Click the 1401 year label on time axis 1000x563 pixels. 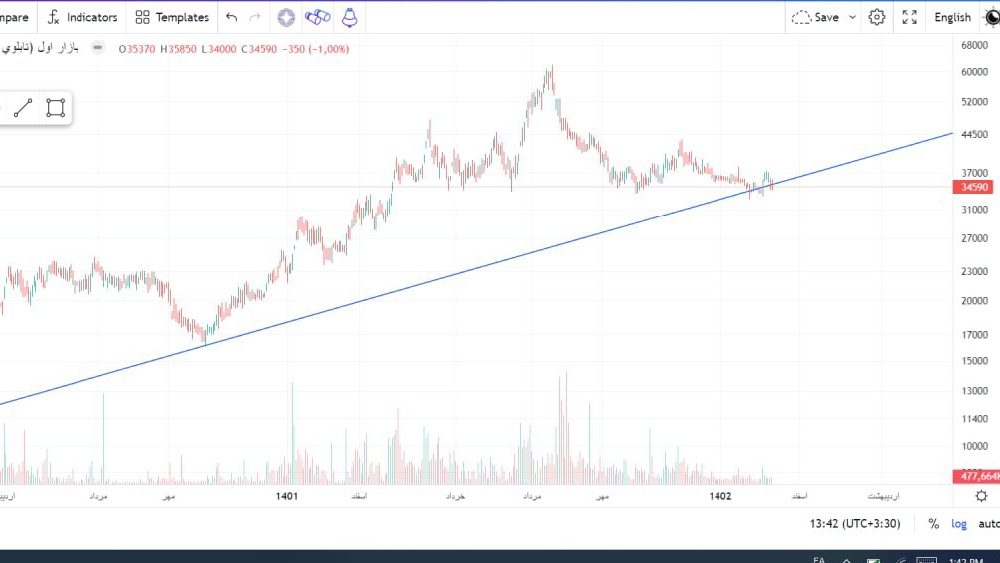[x=287, y=496]
